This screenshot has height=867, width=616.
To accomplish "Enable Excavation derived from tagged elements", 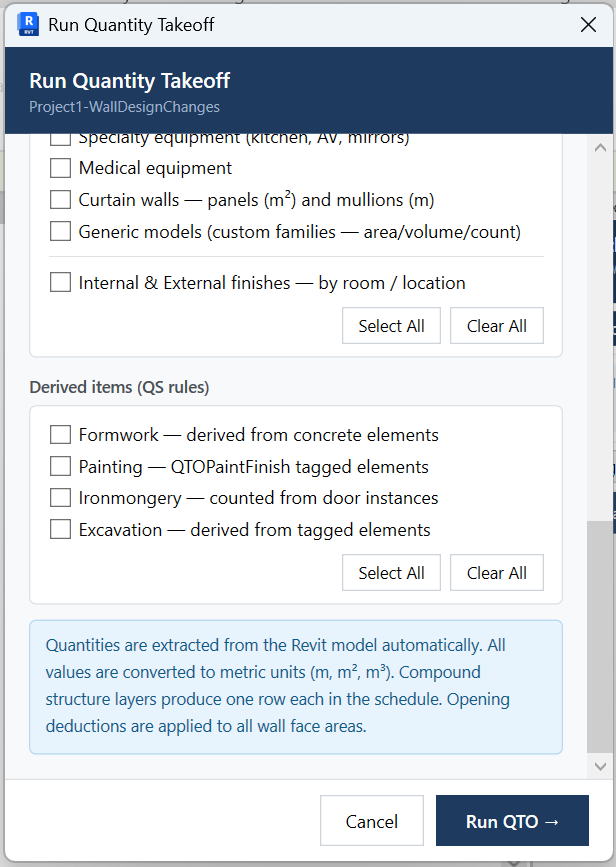I will (x=60, y=530).
